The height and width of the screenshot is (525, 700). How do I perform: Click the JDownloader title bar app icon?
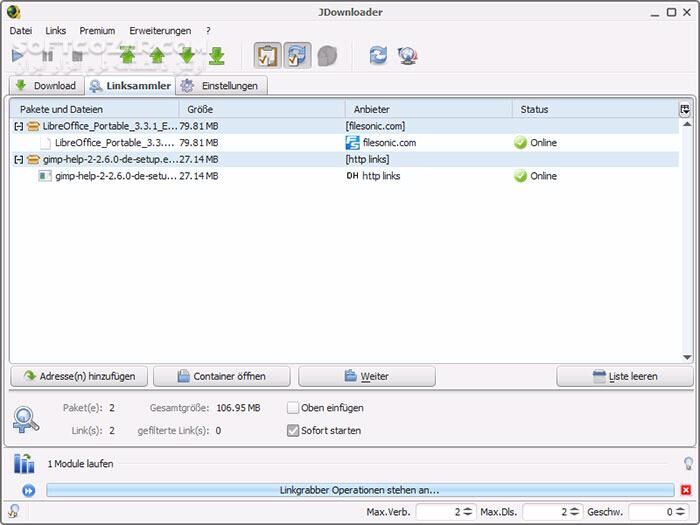(x=13, y=12)
